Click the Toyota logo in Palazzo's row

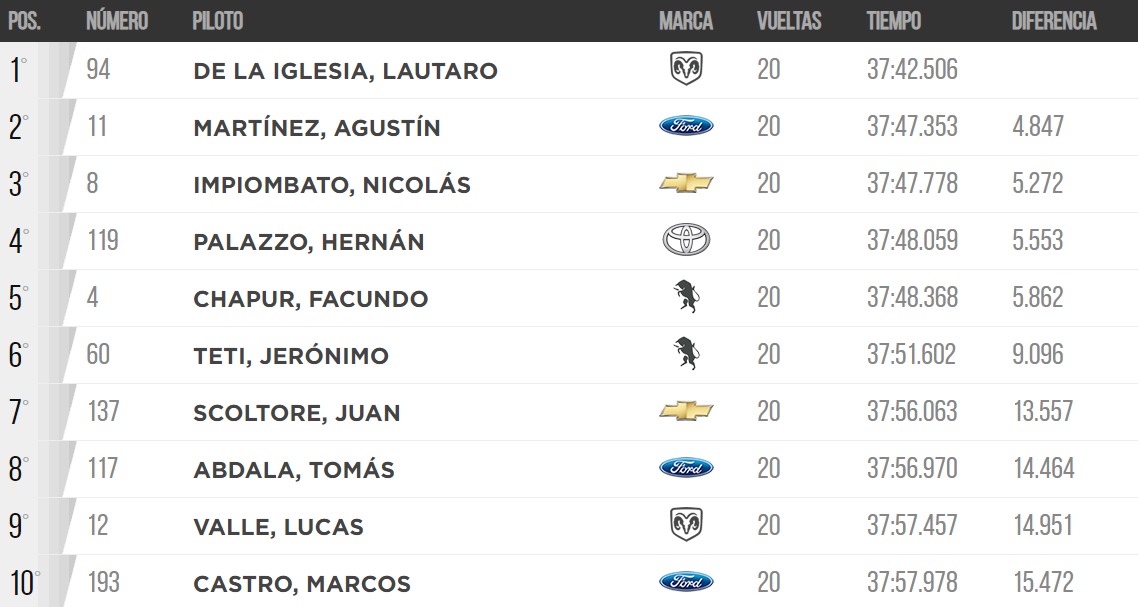[x=686, y=240]
